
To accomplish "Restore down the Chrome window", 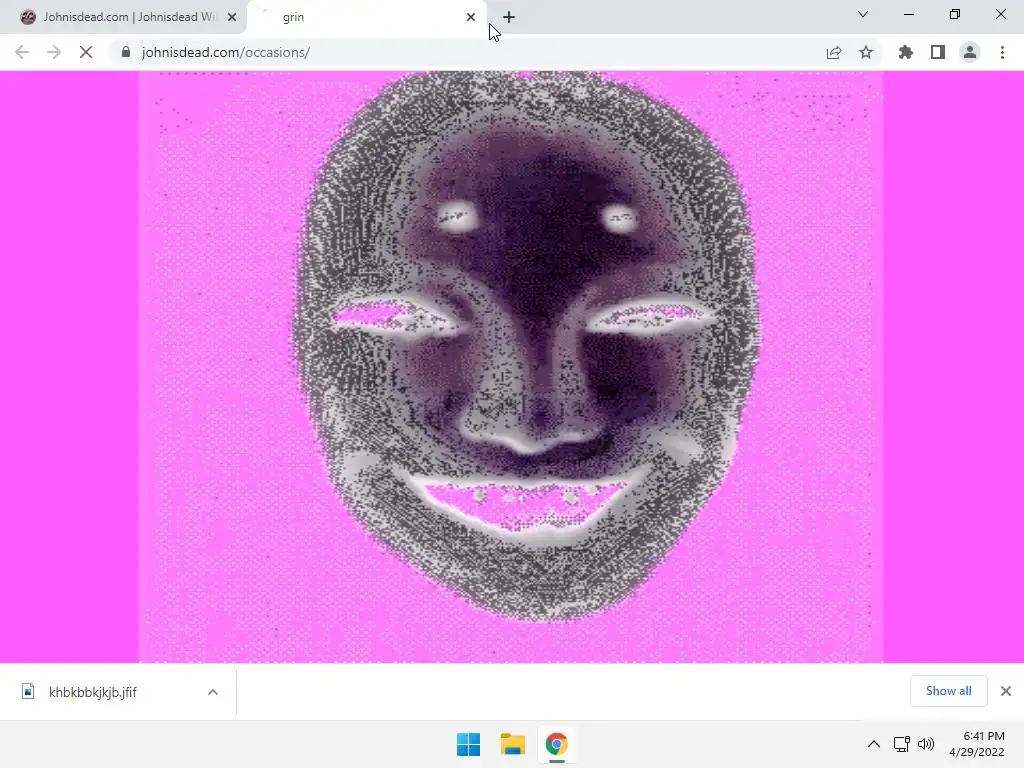I will point(955,14).
